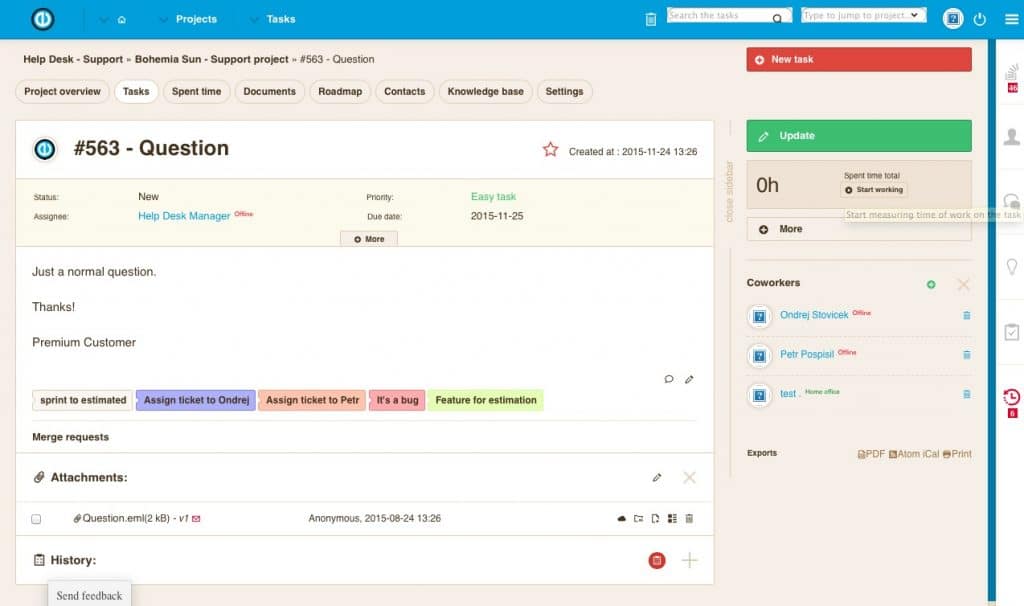Select the Question.eml attachment checkbox
The image size is (1024, 606).
36,519
